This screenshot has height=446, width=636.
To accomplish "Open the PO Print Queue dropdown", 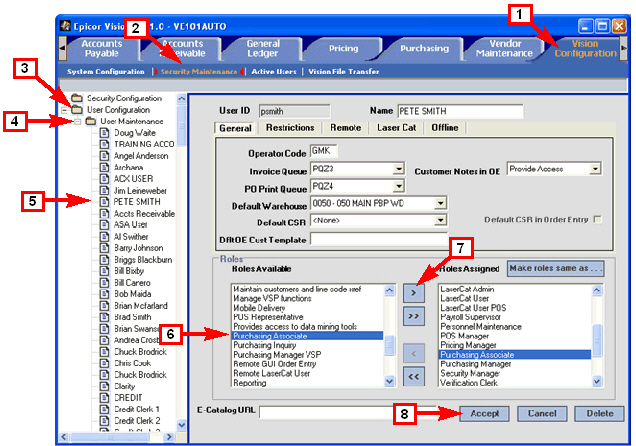I will coord(399,186).
